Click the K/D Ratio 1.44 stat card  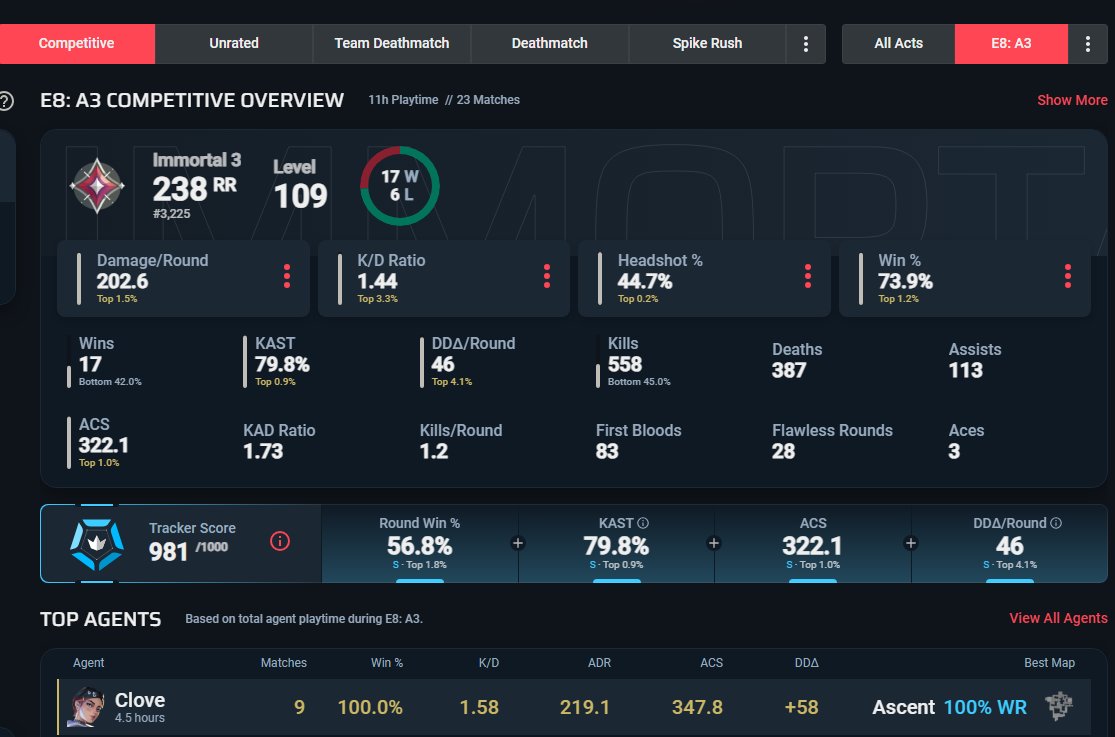(x=444, y=278)
